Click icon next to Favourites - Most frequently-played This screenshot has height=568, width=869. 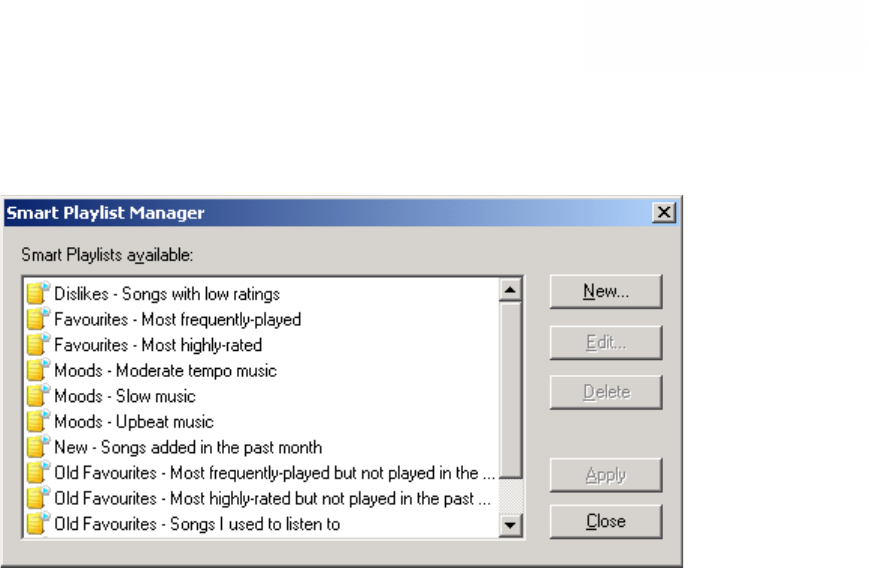click(x=38, y=319)
